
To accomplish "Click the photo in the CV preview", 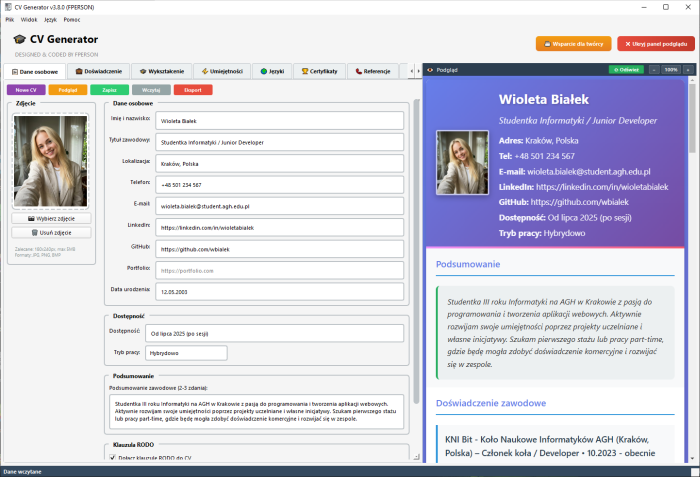I will pos(462,163).
